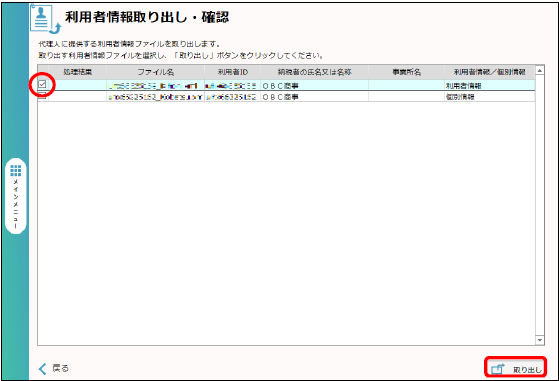559x381 pixels.
Task: Click 納税者の氏名又は名称 column header
Action: pyautogui.click(x=314, y=72)
